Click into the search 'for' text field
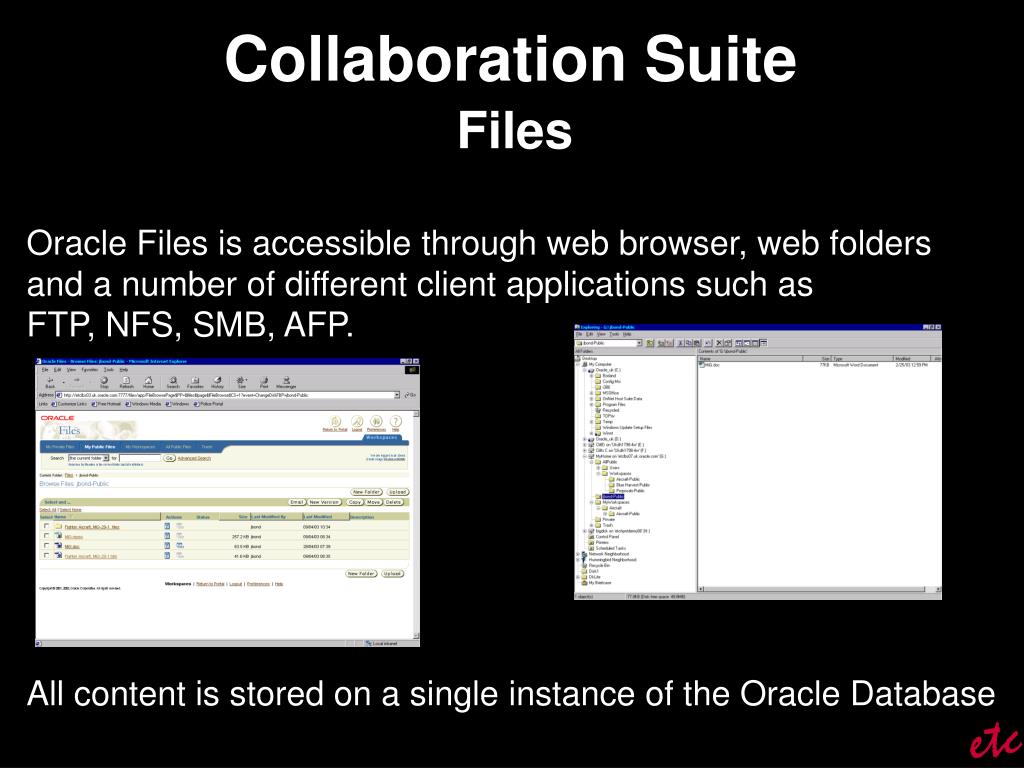Viewport: 1024px width, 768px height. [x=140, y=458]
